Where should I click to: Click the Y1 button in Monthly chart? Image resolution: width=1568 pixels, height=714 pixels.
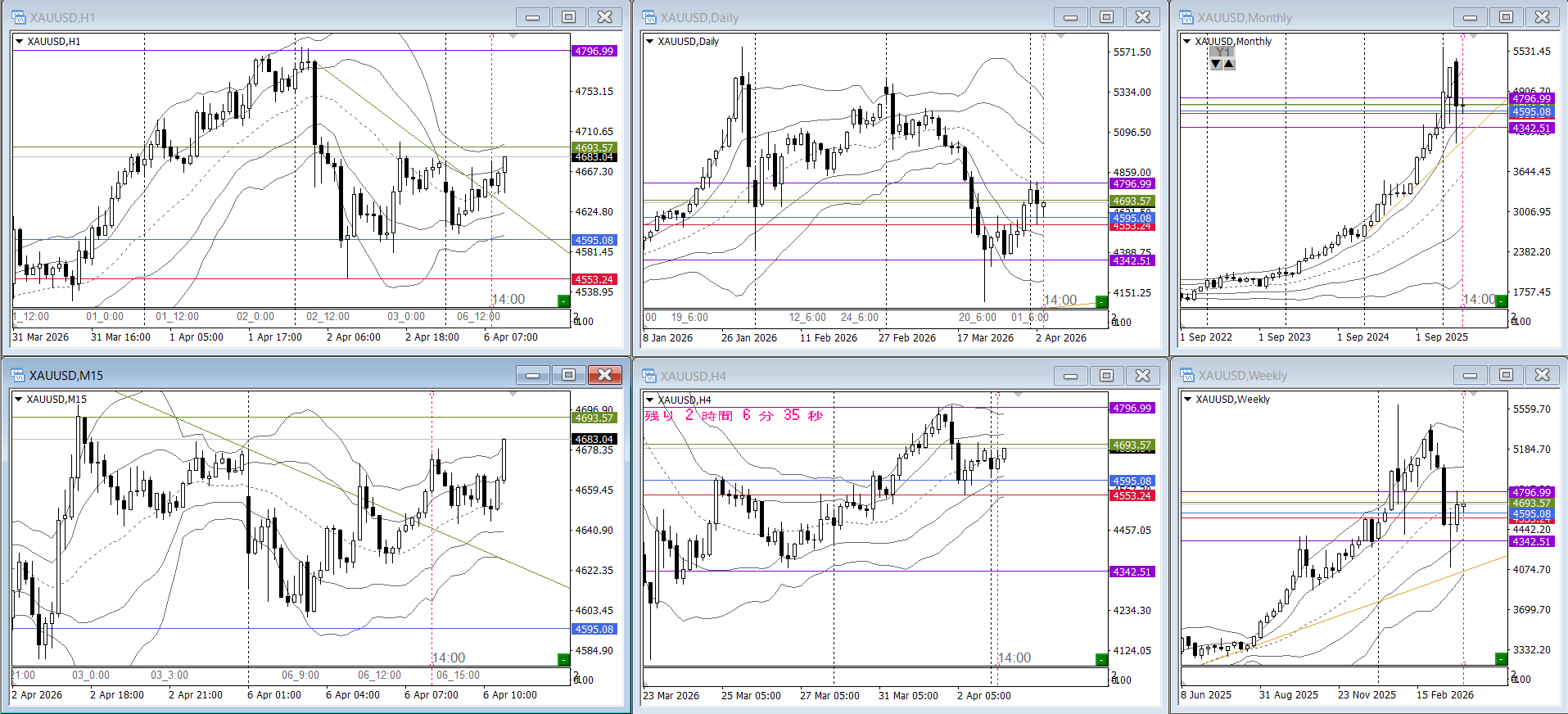pyautogui.click(x=1222, y=52)
